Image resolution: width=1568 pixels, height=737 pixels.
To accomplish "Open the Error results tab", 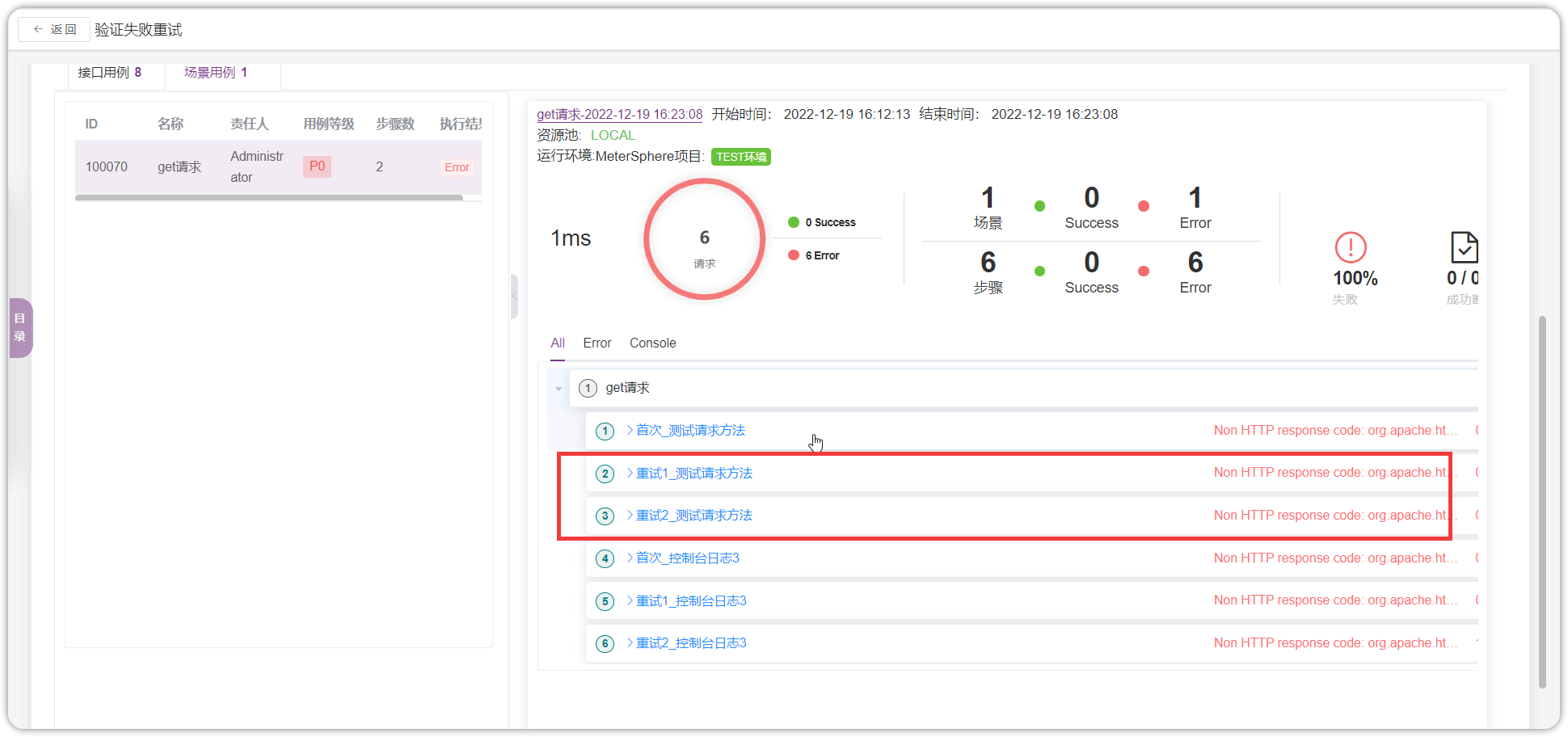I will (597, 343).
